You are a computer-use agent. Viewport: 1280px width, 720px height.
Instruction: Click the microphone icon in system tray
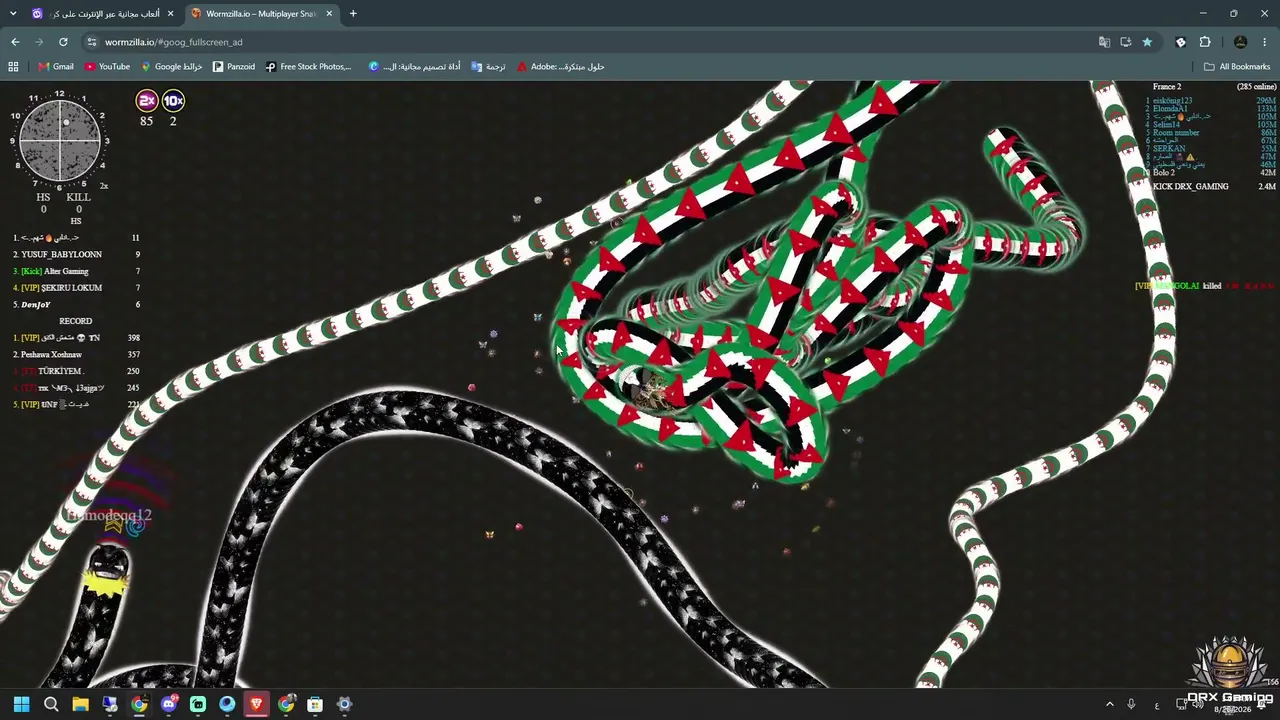(x=1131, y=704)
